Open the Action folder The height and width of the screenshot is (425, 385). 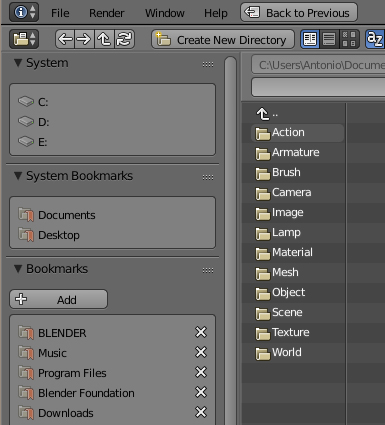[297, 133]
